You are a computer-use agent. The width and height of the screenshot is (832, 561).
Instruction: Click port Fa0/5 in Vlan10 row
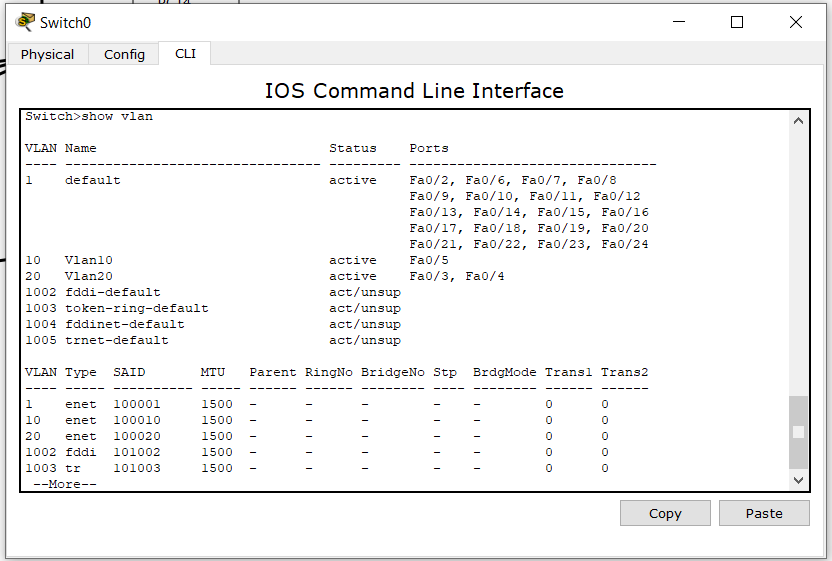click(x=429, y=260)
